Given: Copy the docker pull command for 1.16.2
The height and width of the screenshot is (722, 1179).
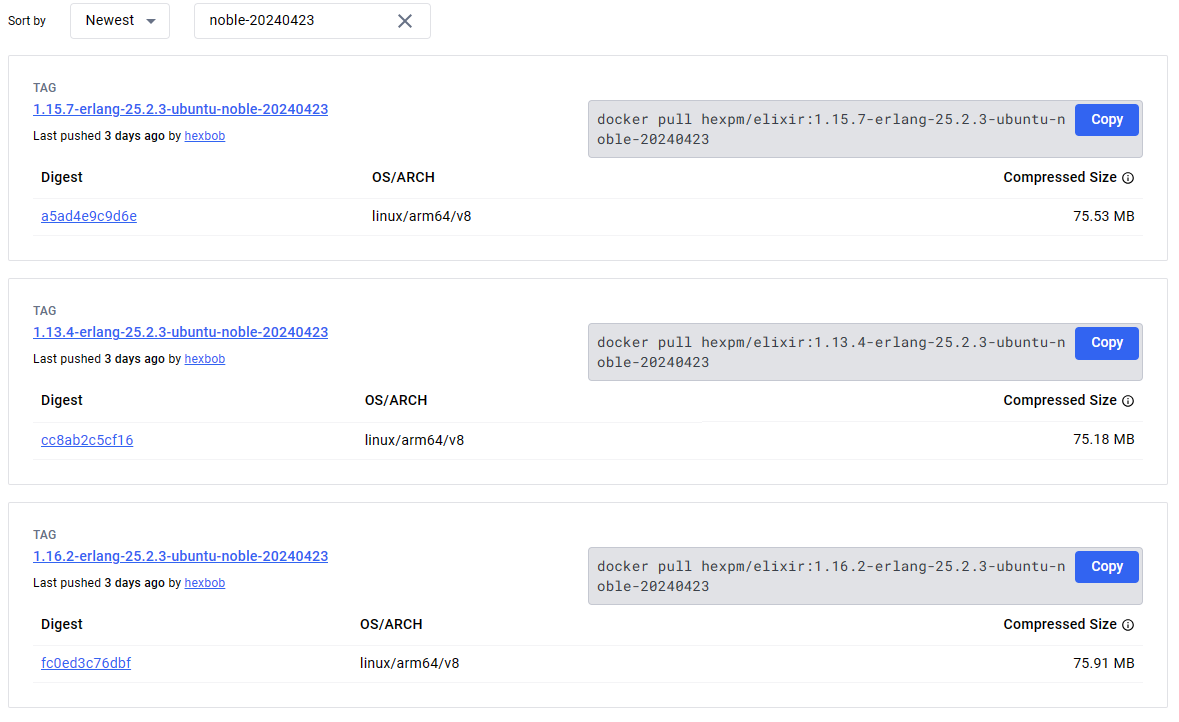Looking at the screenshot, I should (1106, 566).
